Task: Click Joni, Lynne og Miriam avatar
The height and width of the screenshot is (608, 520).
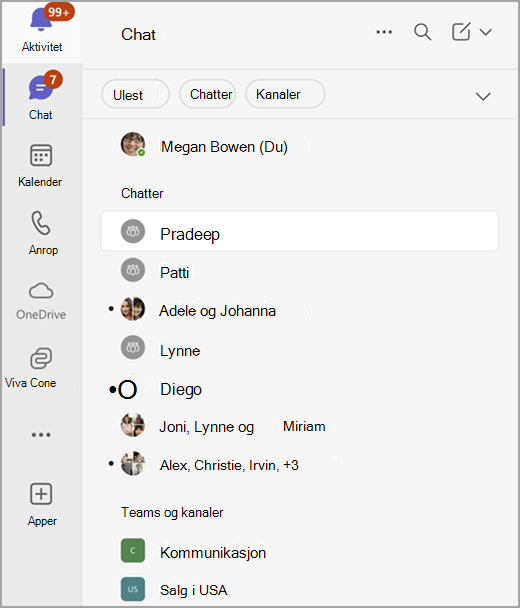Action: coord(133,425)
